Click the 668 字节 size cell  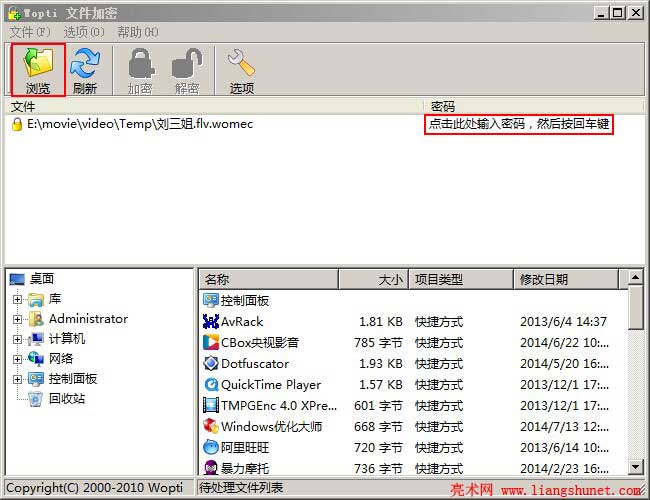378,427
